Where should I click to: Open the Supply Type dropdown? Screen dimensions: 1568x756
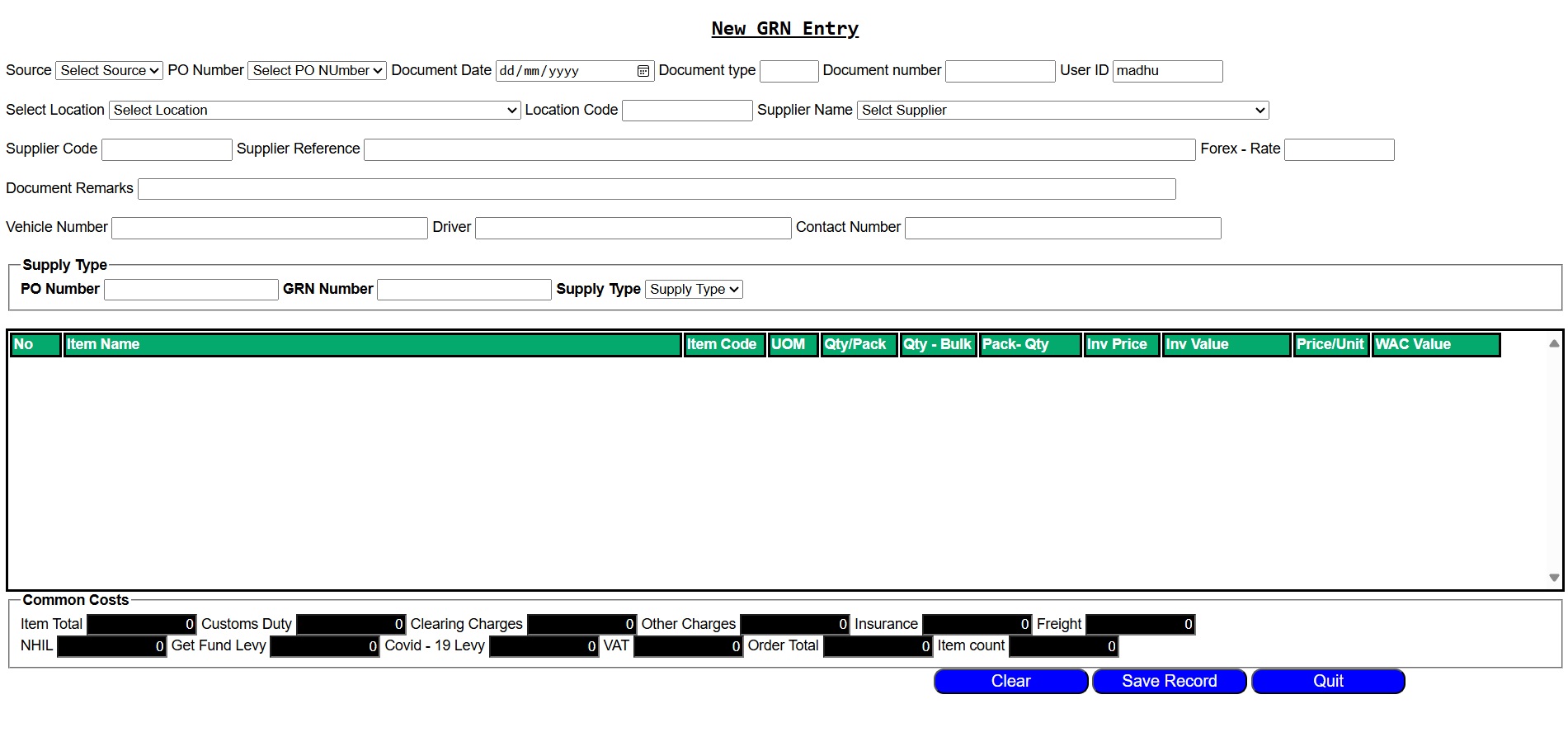(694, 290)
